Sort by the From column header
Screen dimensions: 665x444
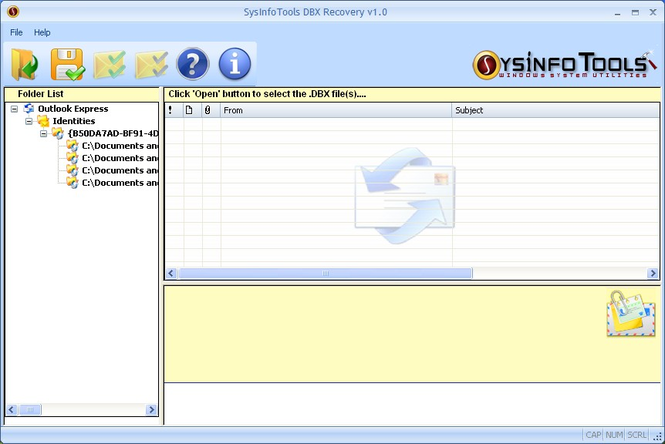(336, 110)
